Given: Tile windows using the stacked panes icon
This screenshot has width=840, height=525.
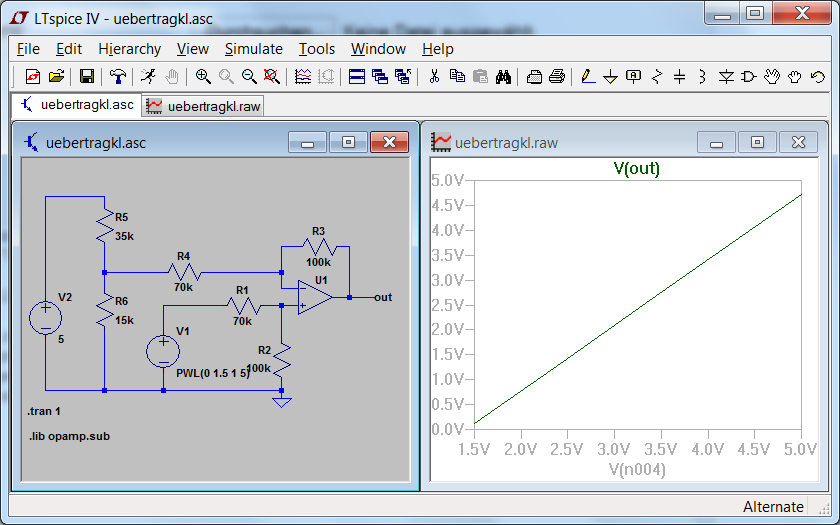Looking at the screenshot, I should coord(357,77).
